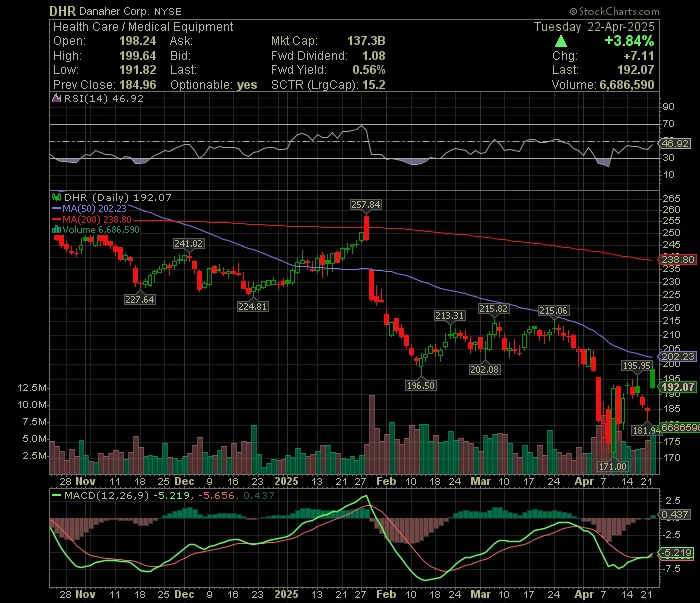Click the 0.437 MACD histogram axis tag

676,515
